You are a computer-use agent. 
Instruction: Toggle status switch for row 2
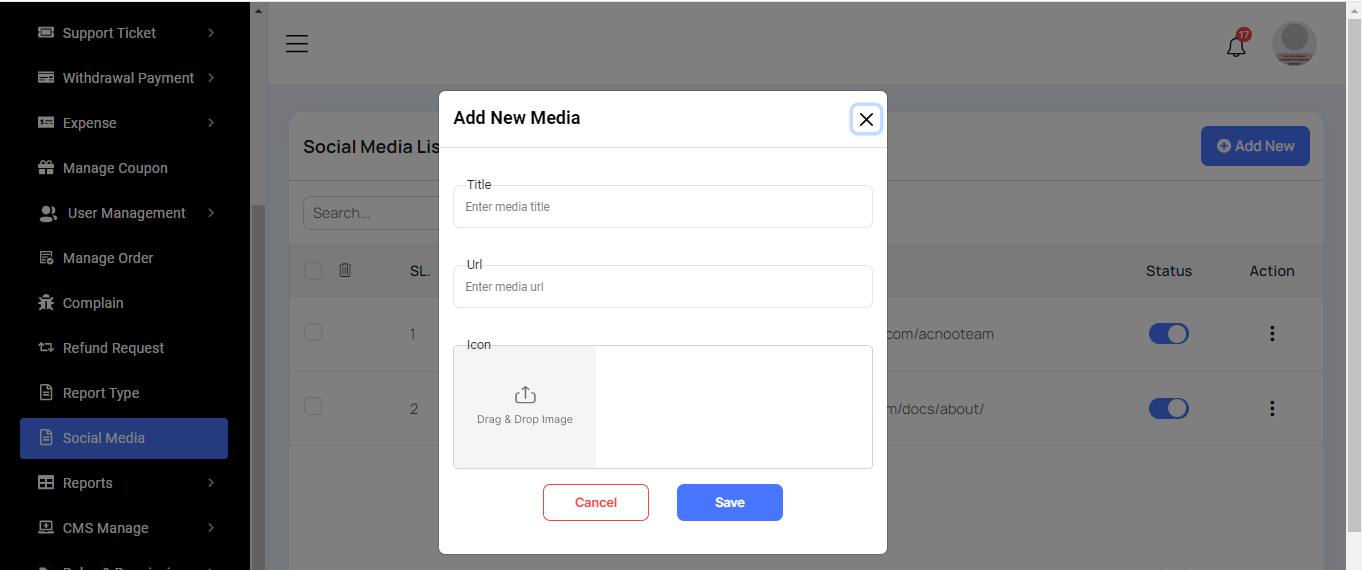pos(1168,409)
